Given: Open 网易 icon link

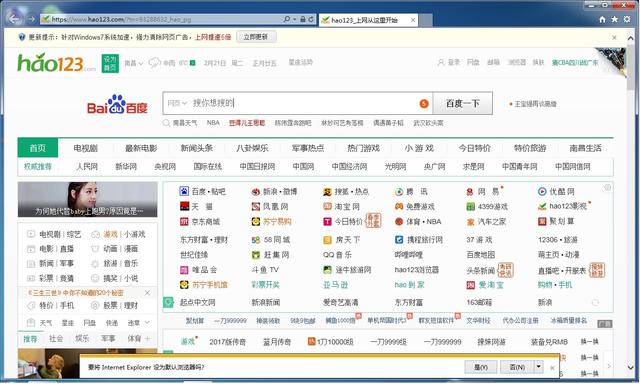Looking at the screenshot, I should (470, 191).
